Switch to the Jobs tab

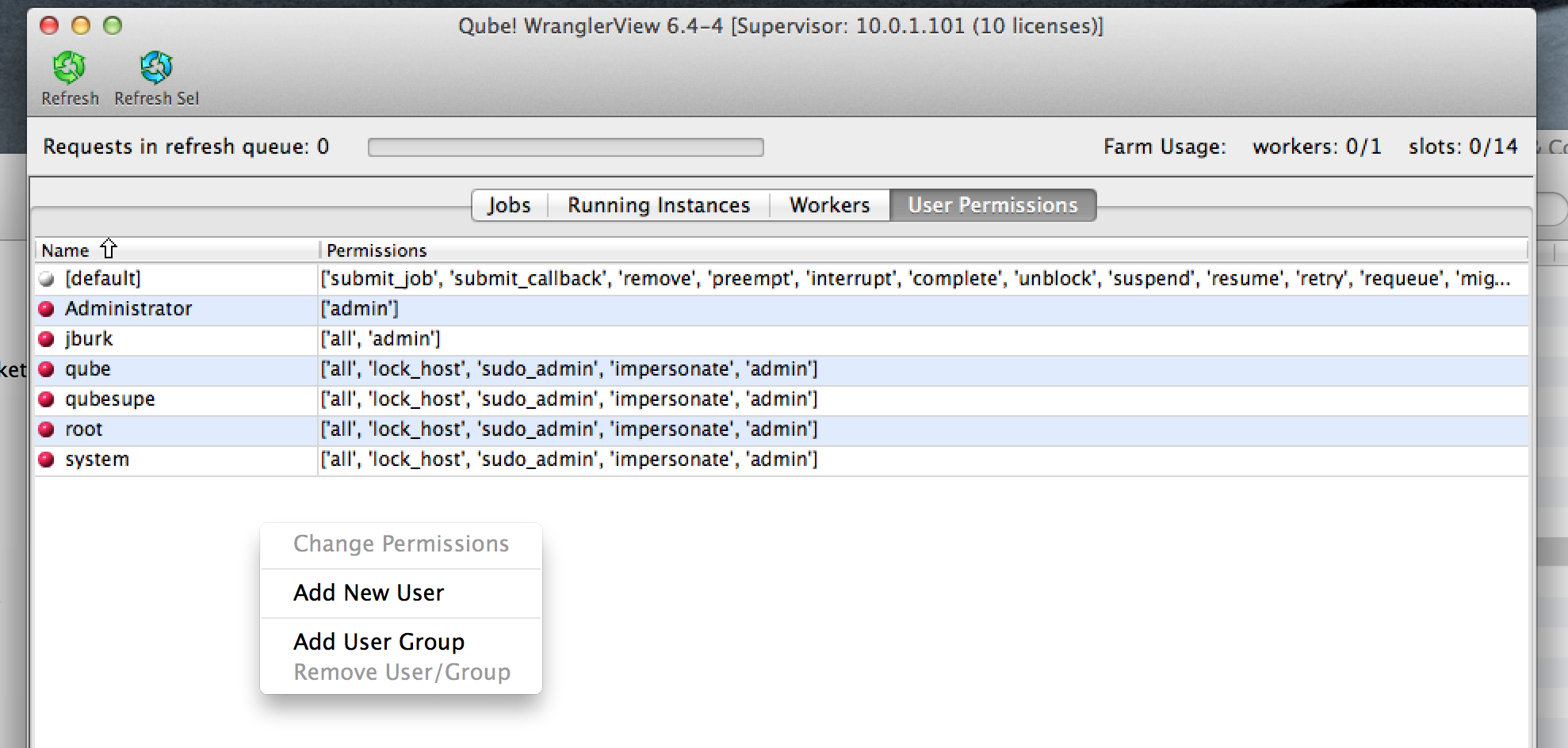coord(509,205)
